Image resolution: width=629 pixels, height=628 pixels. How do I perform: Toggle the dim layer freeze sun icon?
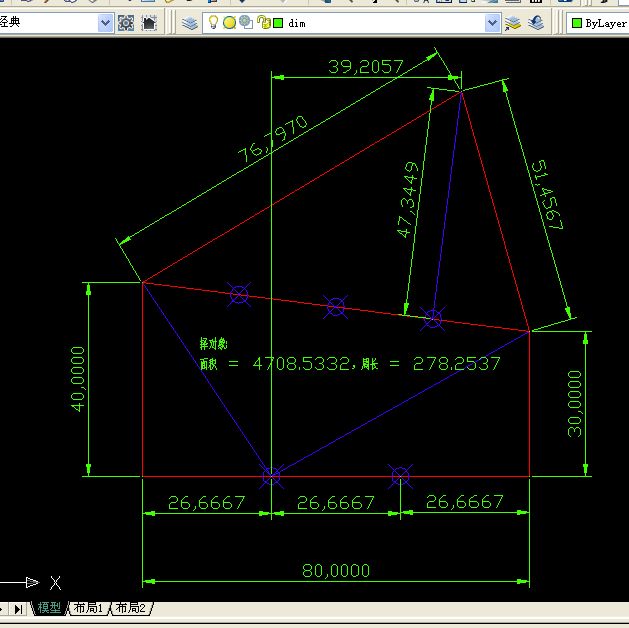click(229, 22)
